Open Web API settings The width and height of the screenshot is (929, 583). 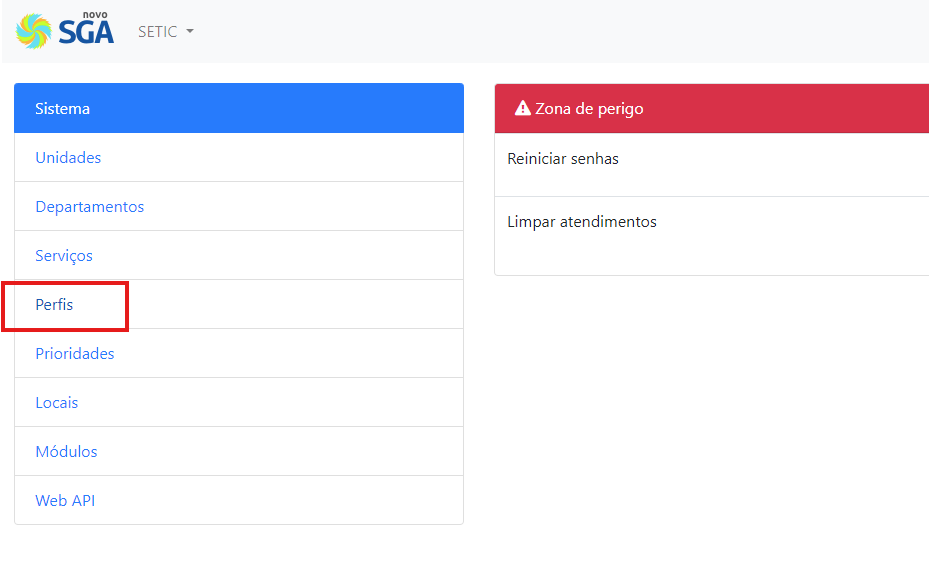coord(65,501)
